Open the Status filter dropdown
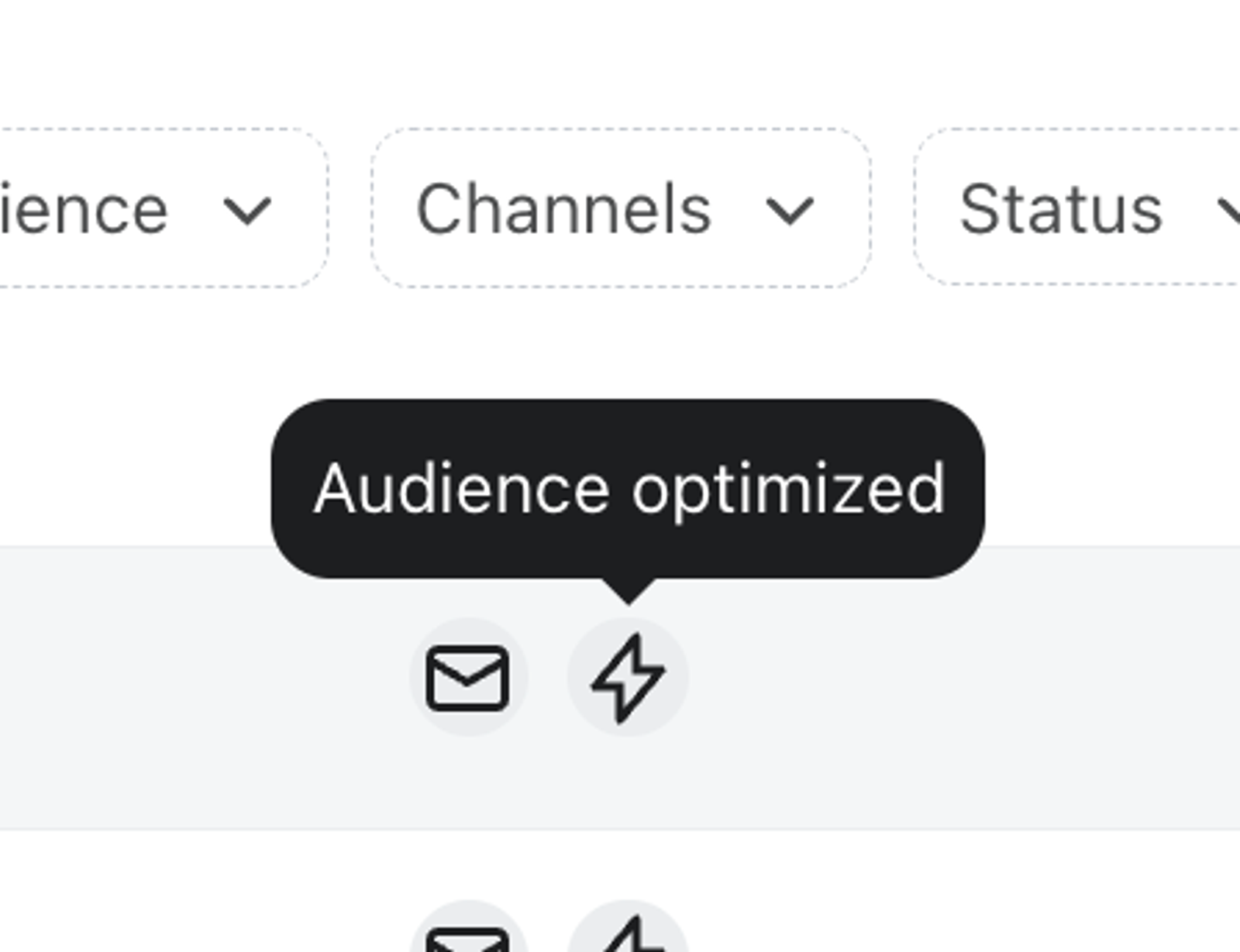The height and width of the screenshot is (952, 1240). pyautogui.click(x=1077, y=207)
